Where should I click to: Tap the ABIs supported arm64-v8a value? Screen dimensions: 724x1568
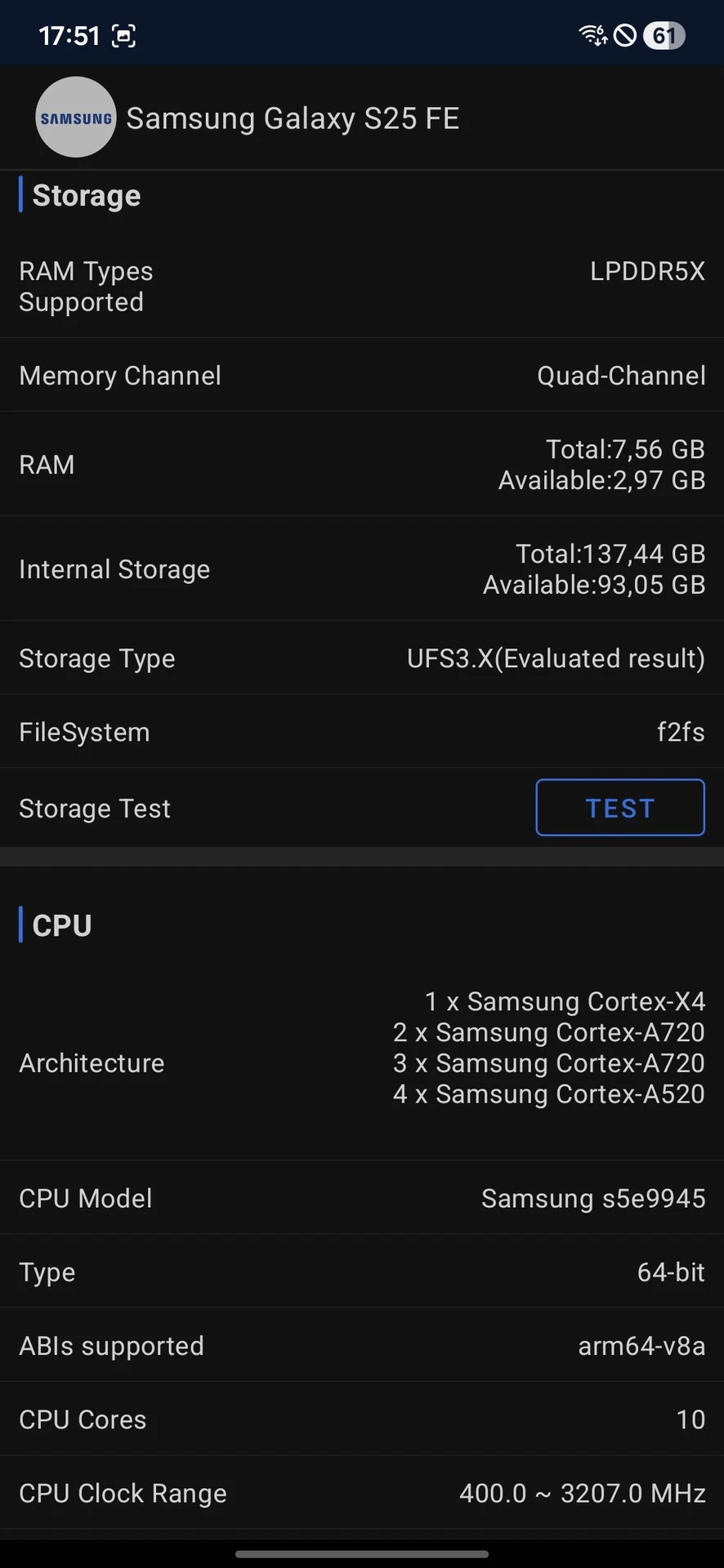[x=641, y=1345]
